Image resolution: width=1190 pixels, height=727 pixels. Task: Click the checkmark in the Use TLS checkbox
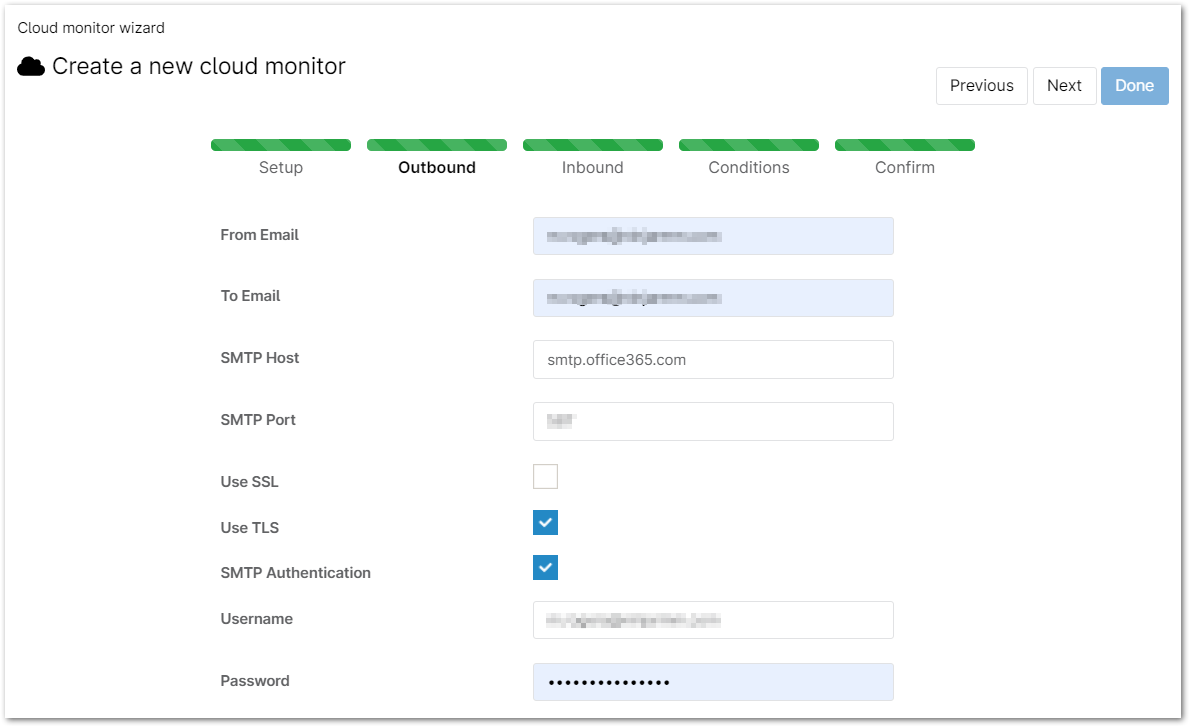(545, 522)
